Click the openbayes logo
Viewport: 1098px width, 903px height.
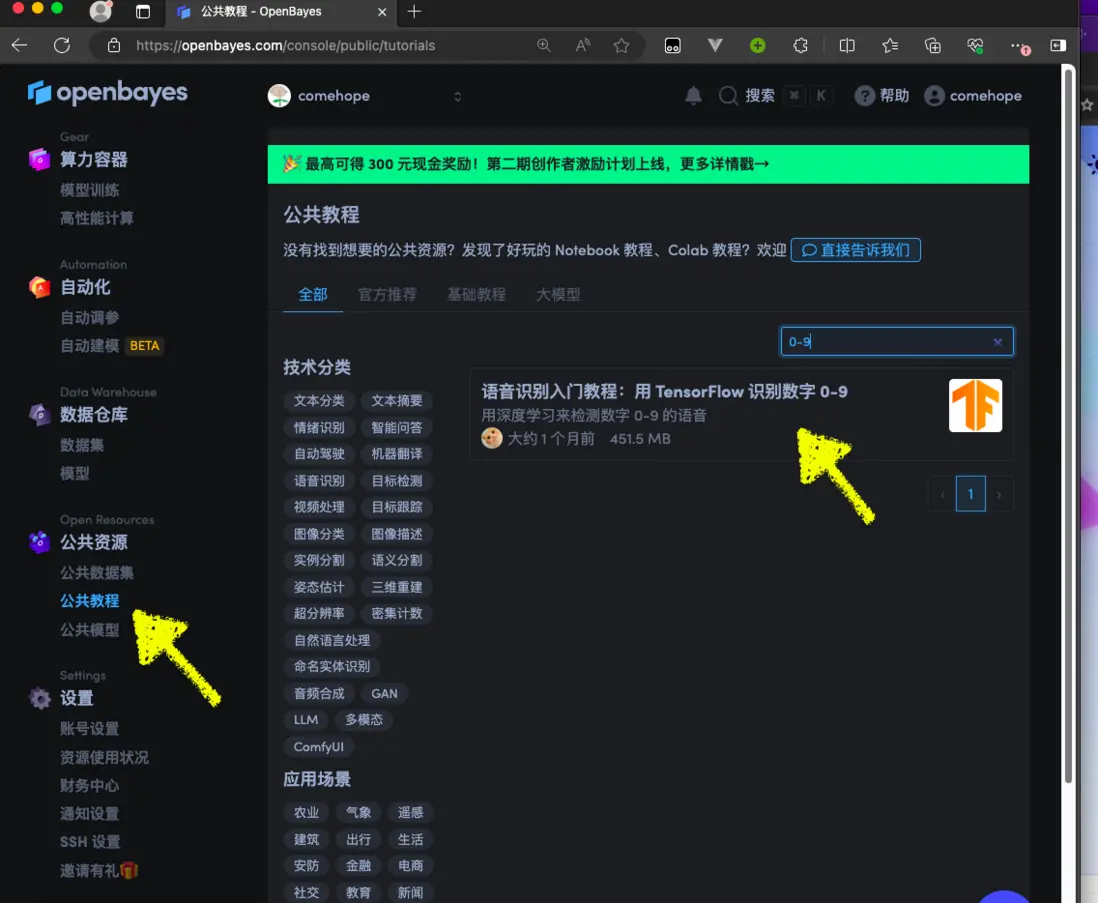[107, 92]
